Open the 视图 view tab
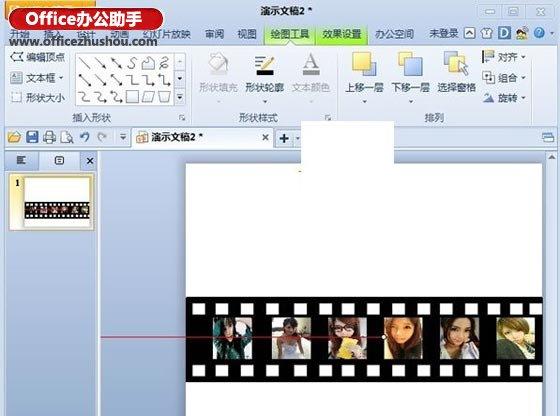Viewport: 560px width, 416px height. [x=247, y=34]
